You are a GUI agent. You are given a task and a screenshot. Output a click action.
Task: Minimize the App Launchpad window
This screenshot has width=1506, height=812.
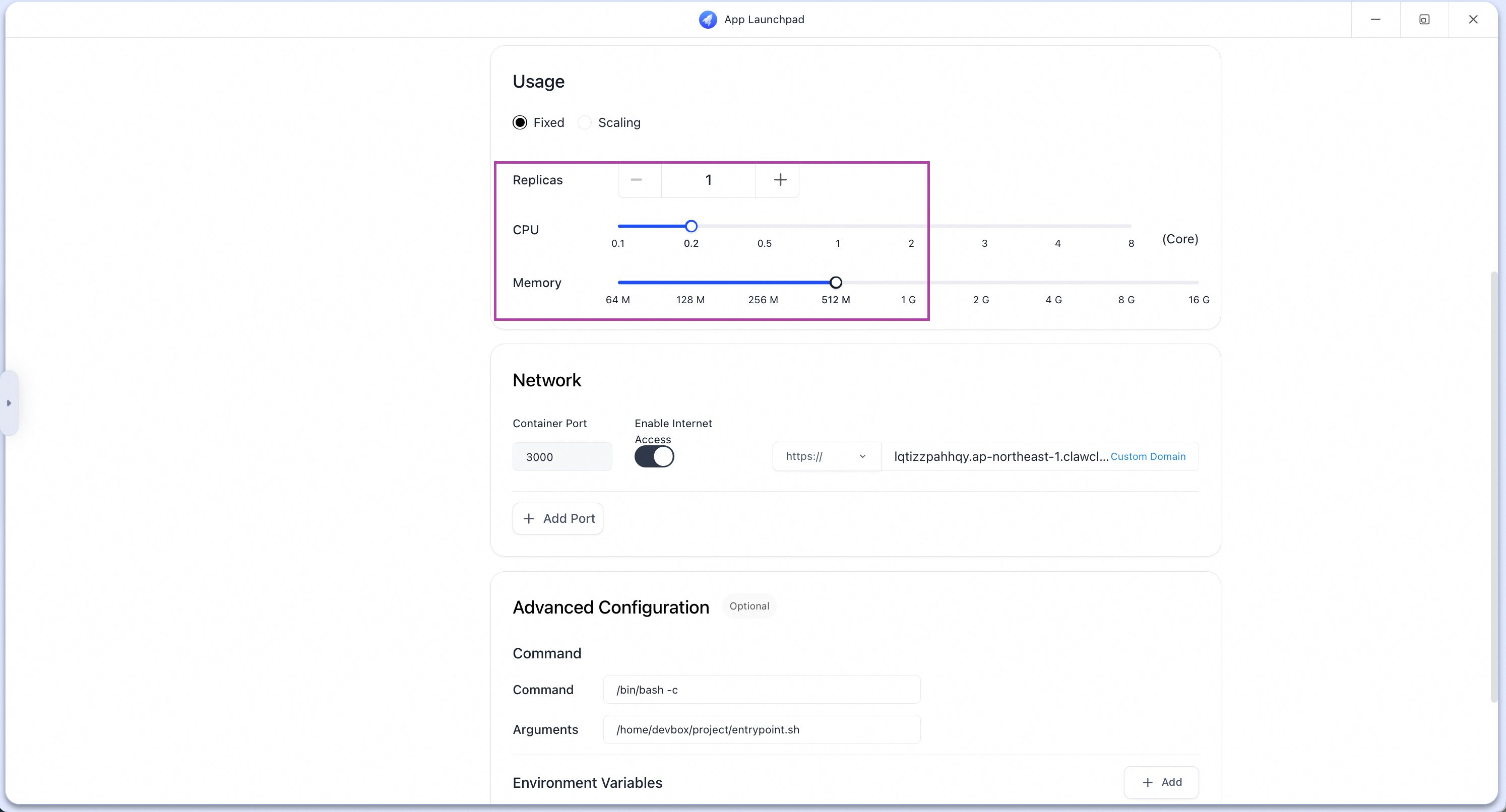point(1375,19)
